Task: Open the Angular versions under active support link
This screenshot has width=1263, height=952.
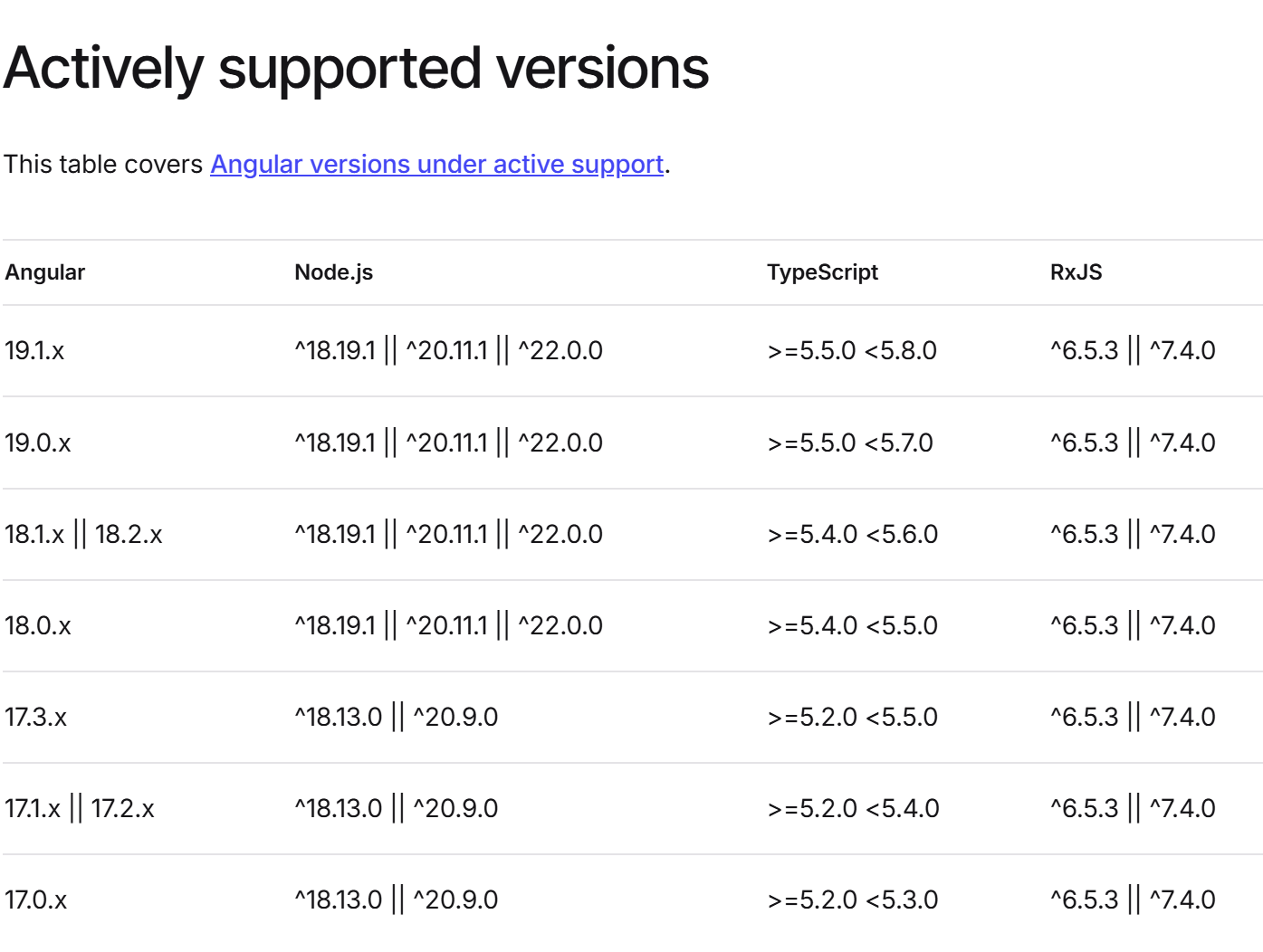Action: coord(436,165)
